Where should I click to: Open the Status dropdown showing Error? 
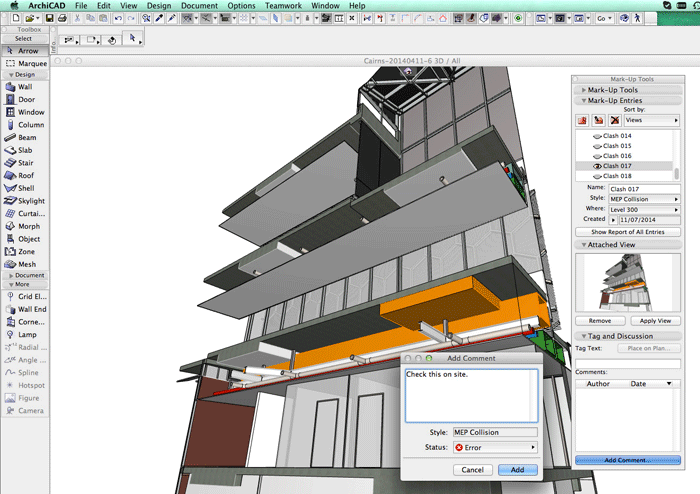[495, 448]
